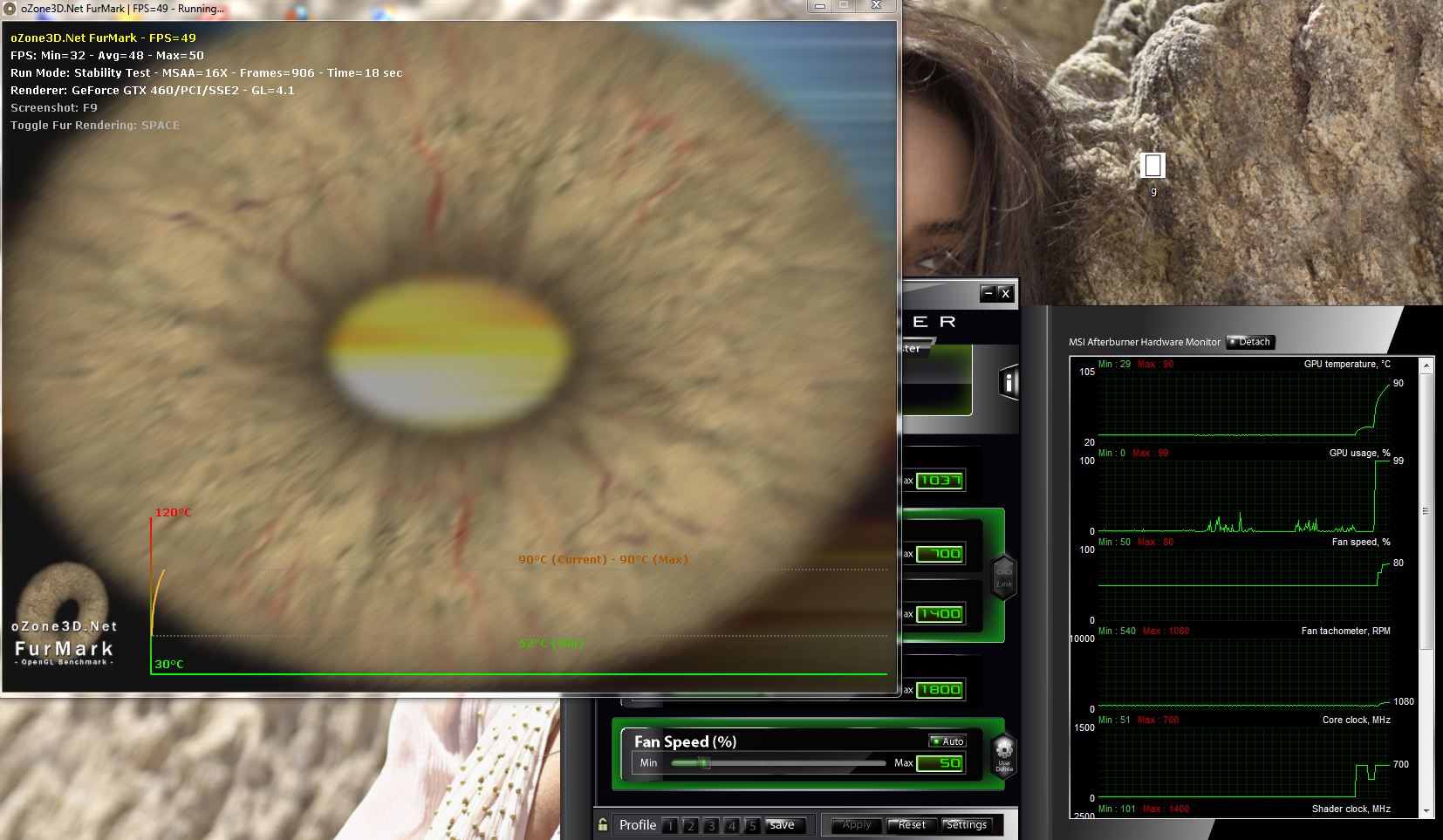Click the 'Renderer: GeForce GTX 460' line
Viewport: 1443px width, 840px height.
tap(153, 90)
